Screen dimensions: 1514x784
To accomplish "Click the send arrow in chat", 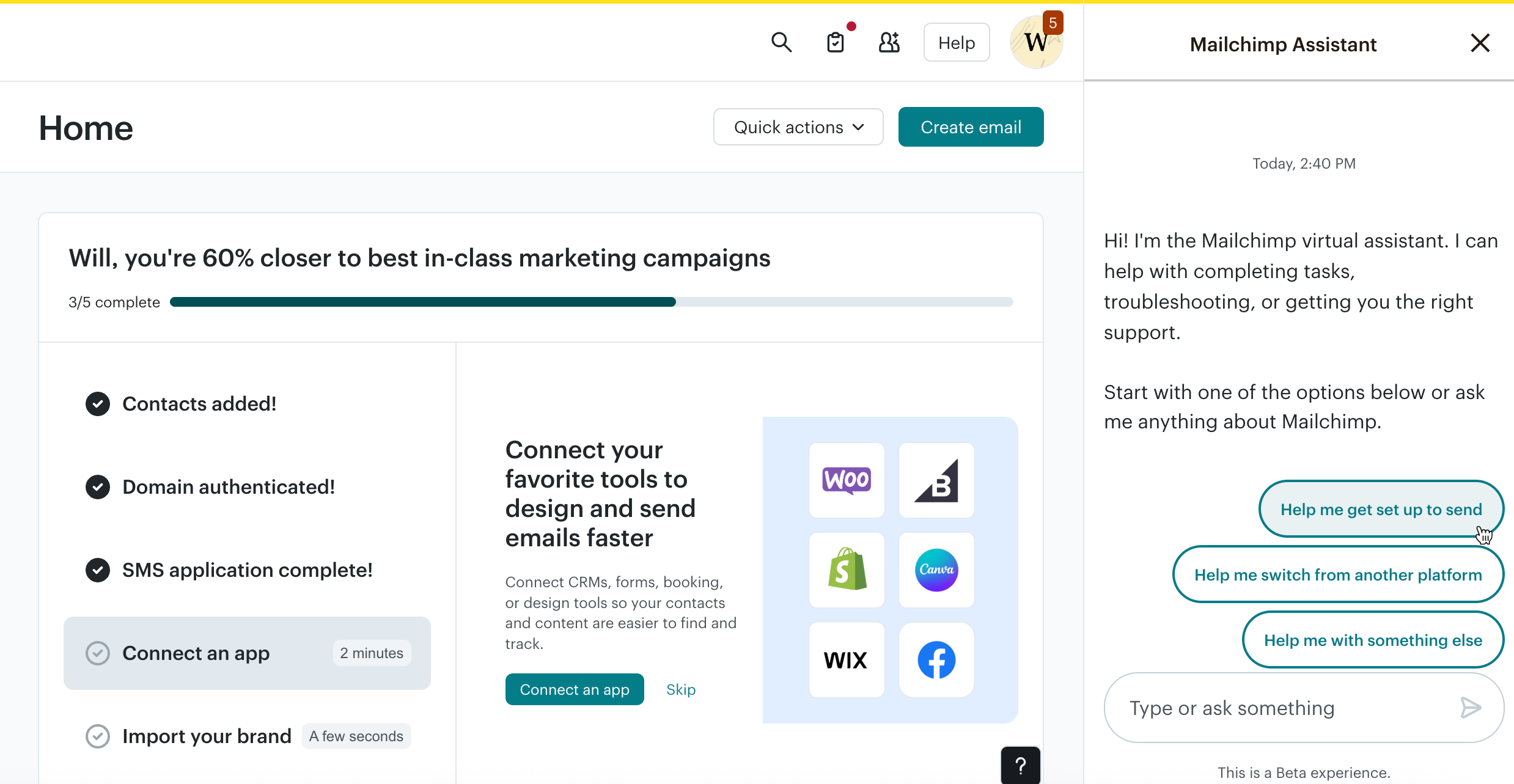I will point(1471,708).
